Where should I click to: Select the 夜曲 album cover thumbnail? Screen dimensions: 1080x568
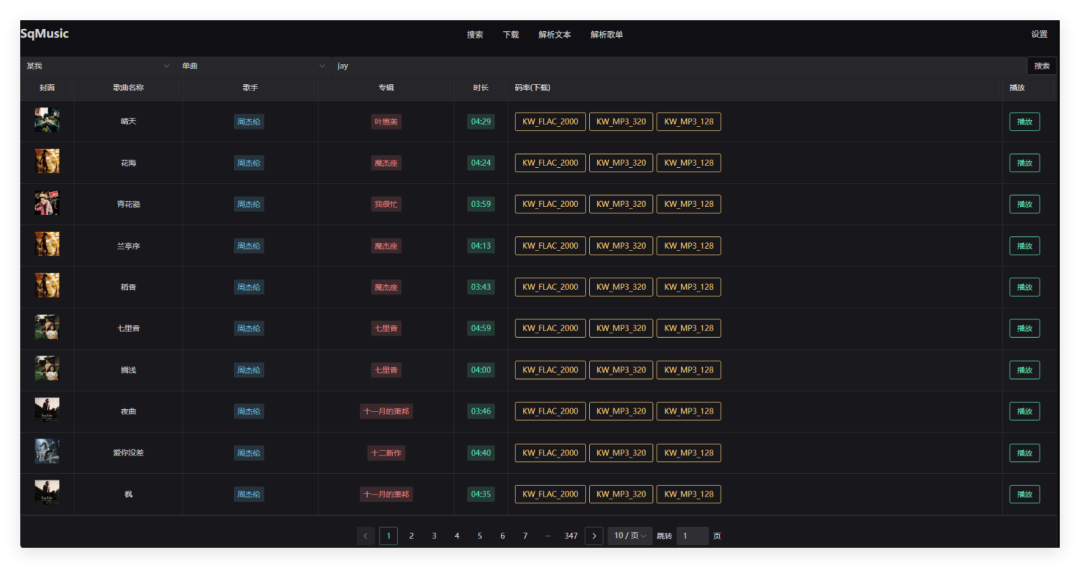pos(47,410)
